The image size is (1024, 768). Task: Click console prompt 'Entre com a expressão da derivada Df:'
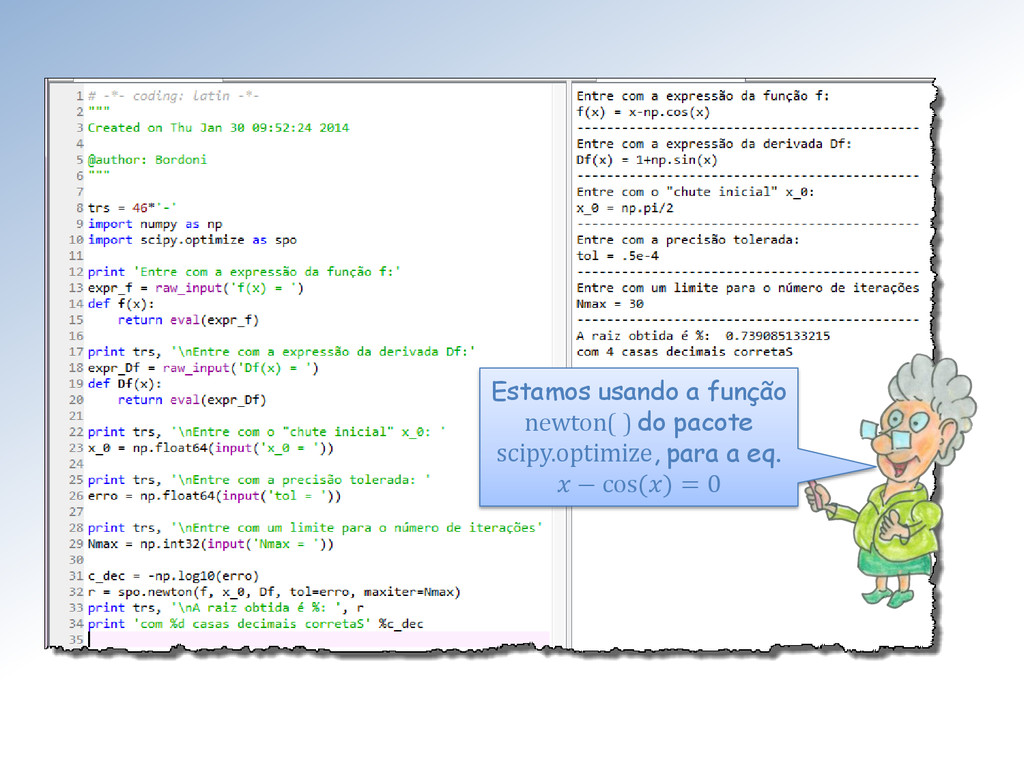(714, 144)
